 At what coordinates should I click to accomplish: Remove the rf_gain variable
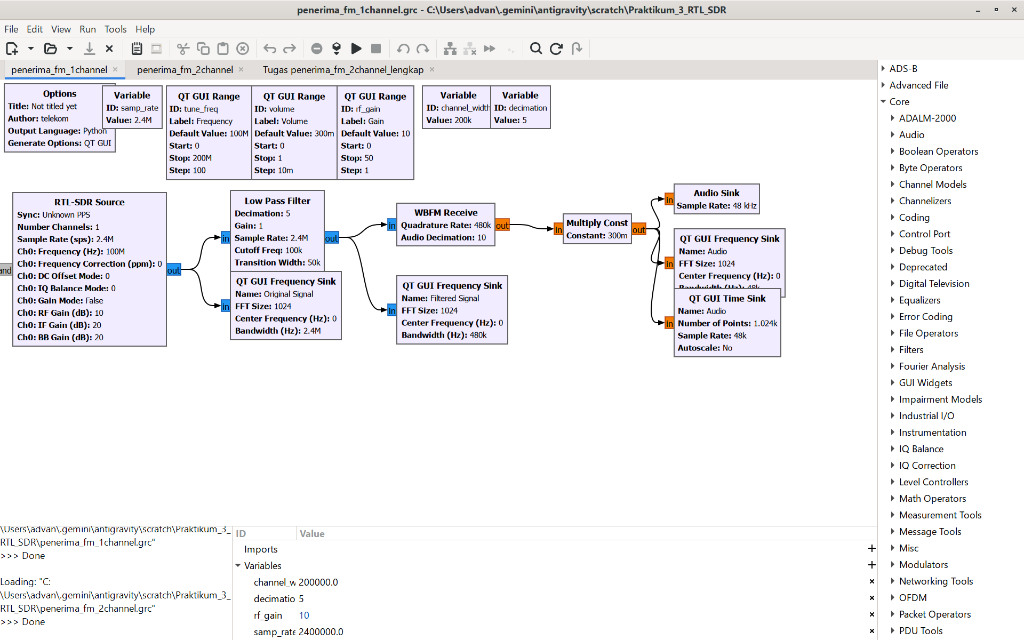click(x=871, y=615)
